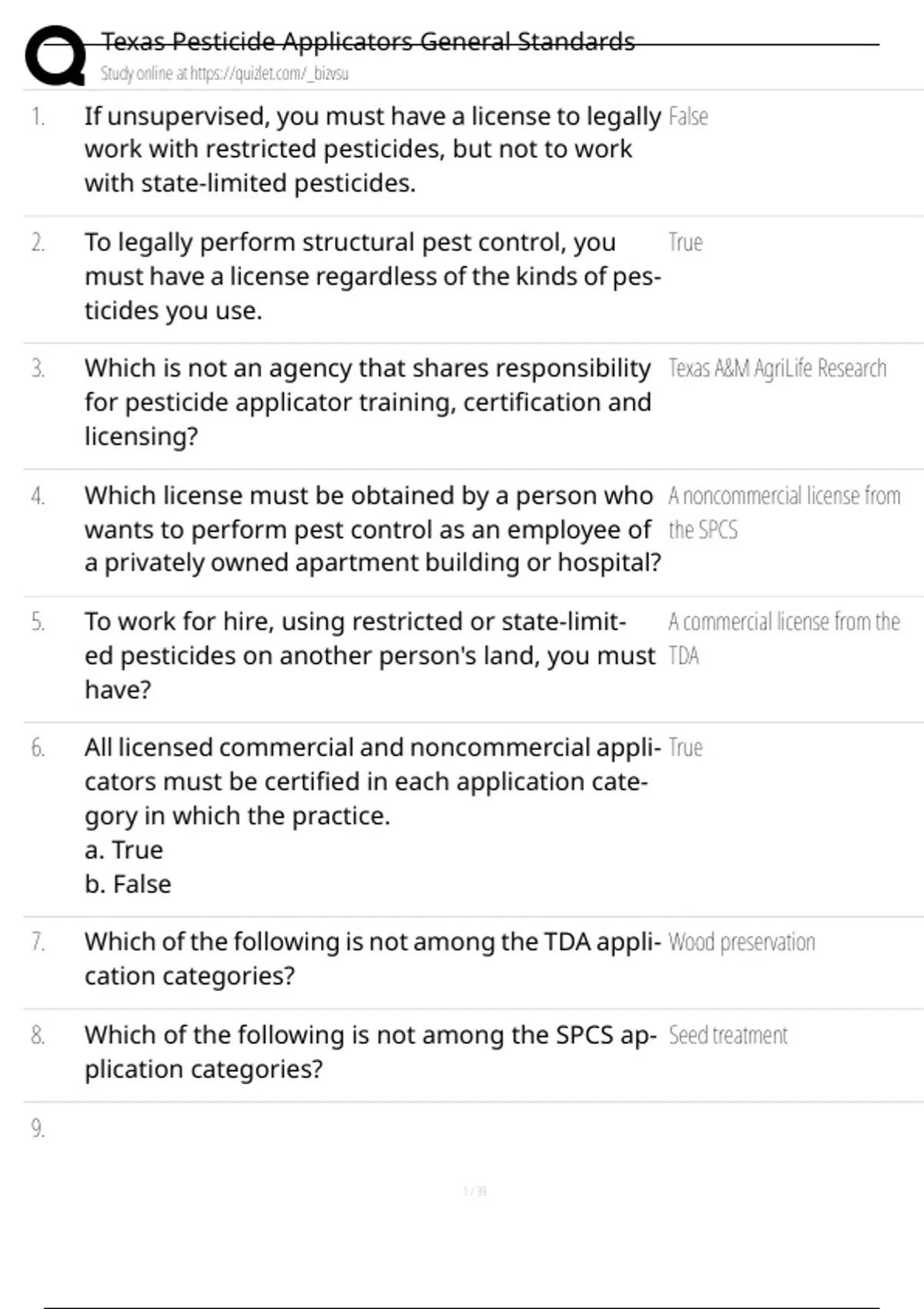Choose option a. True in question 6

click(124, 850)
